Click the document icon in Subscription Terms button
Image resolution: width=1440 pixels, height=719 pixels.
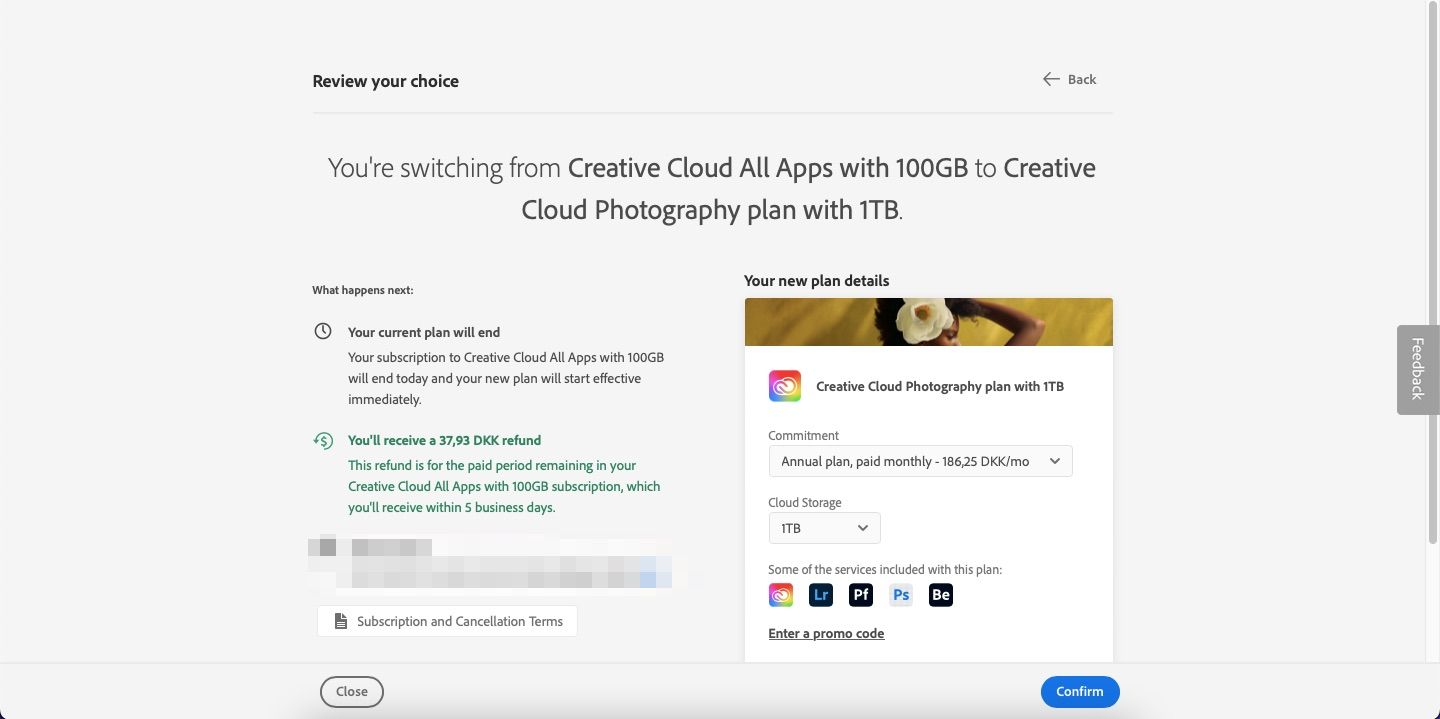(341, 621)
